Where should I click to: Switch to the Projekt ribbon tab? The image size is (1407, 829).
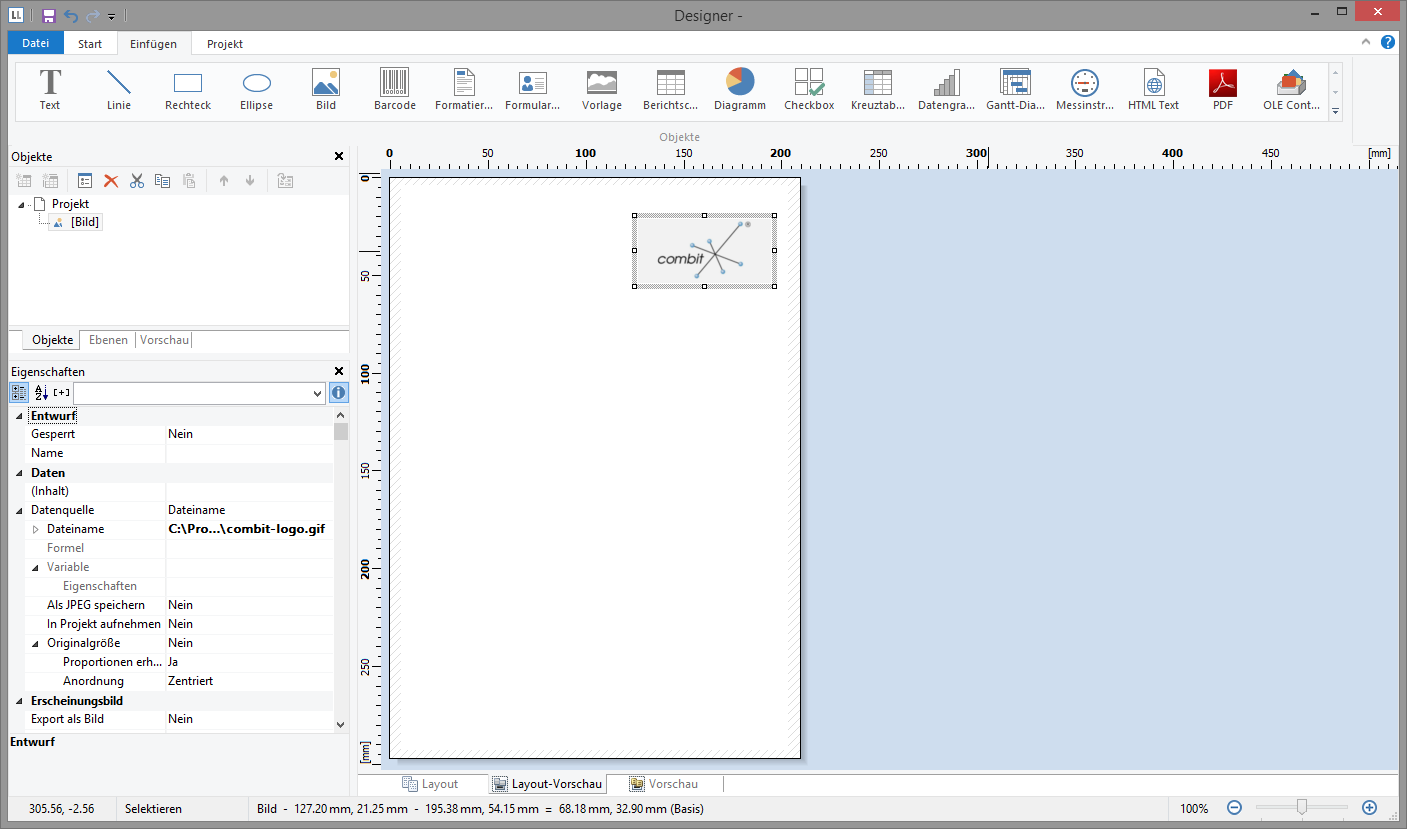point(225,44)
